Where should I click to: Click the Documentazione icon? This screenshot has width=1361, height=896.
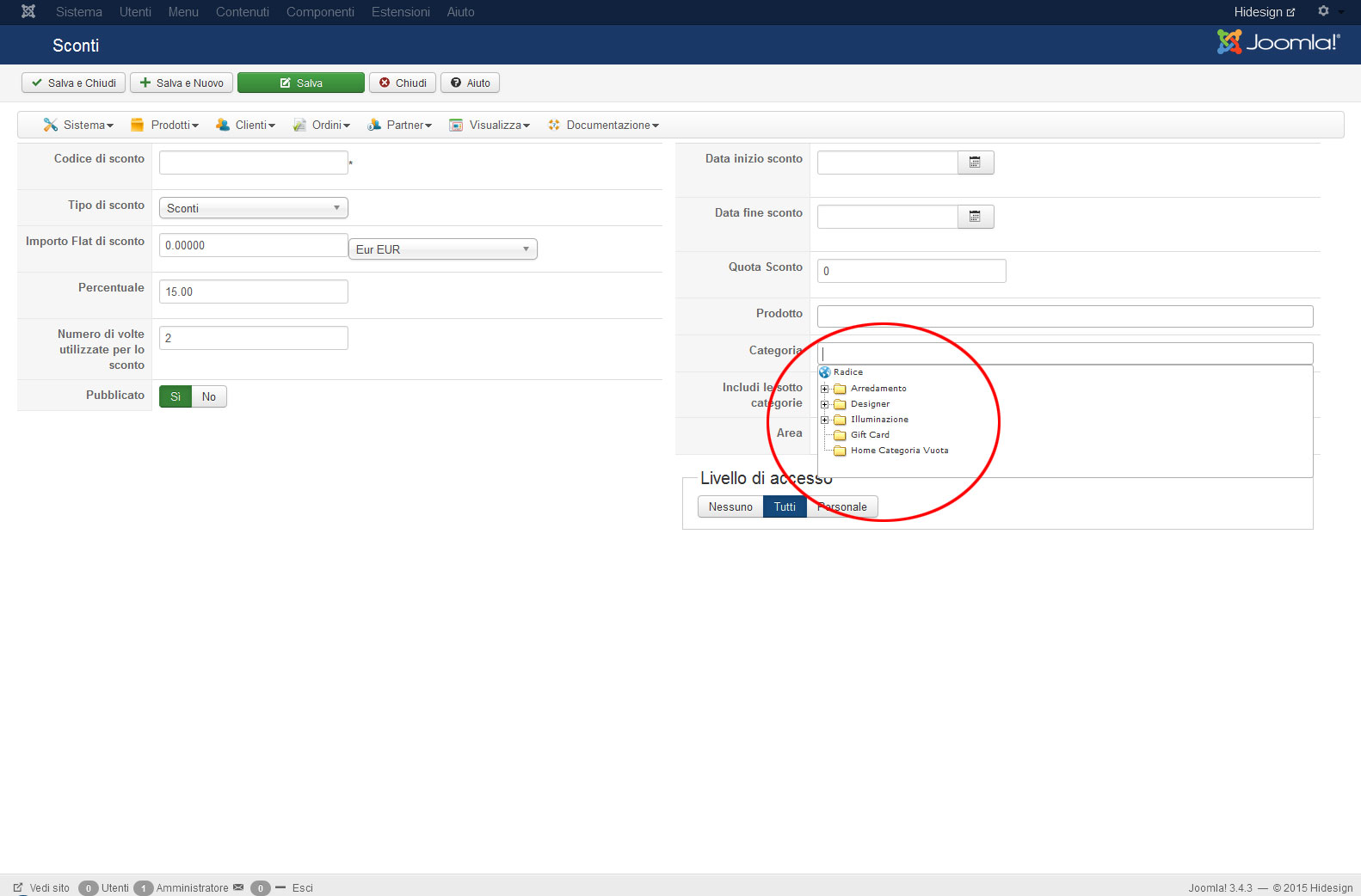(554, 125)
